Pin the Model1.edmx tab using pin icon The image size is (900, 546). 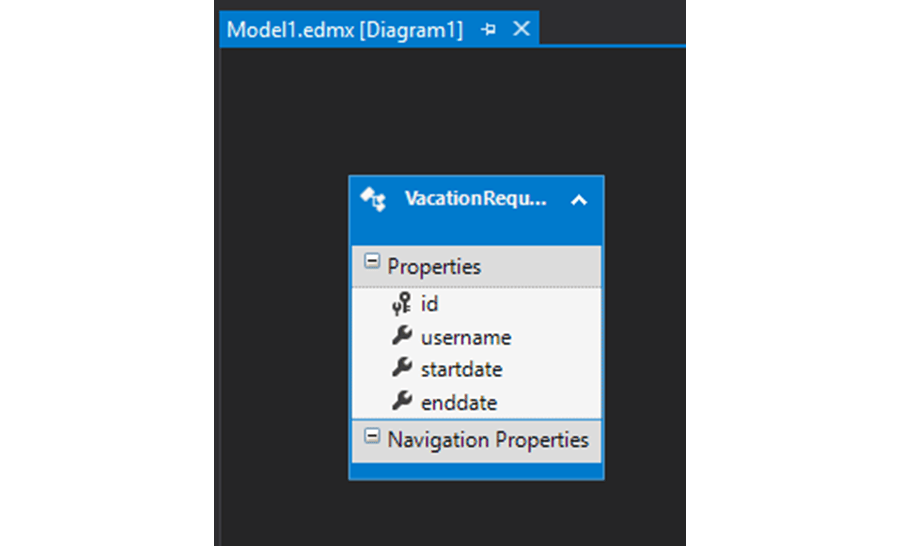488,29
